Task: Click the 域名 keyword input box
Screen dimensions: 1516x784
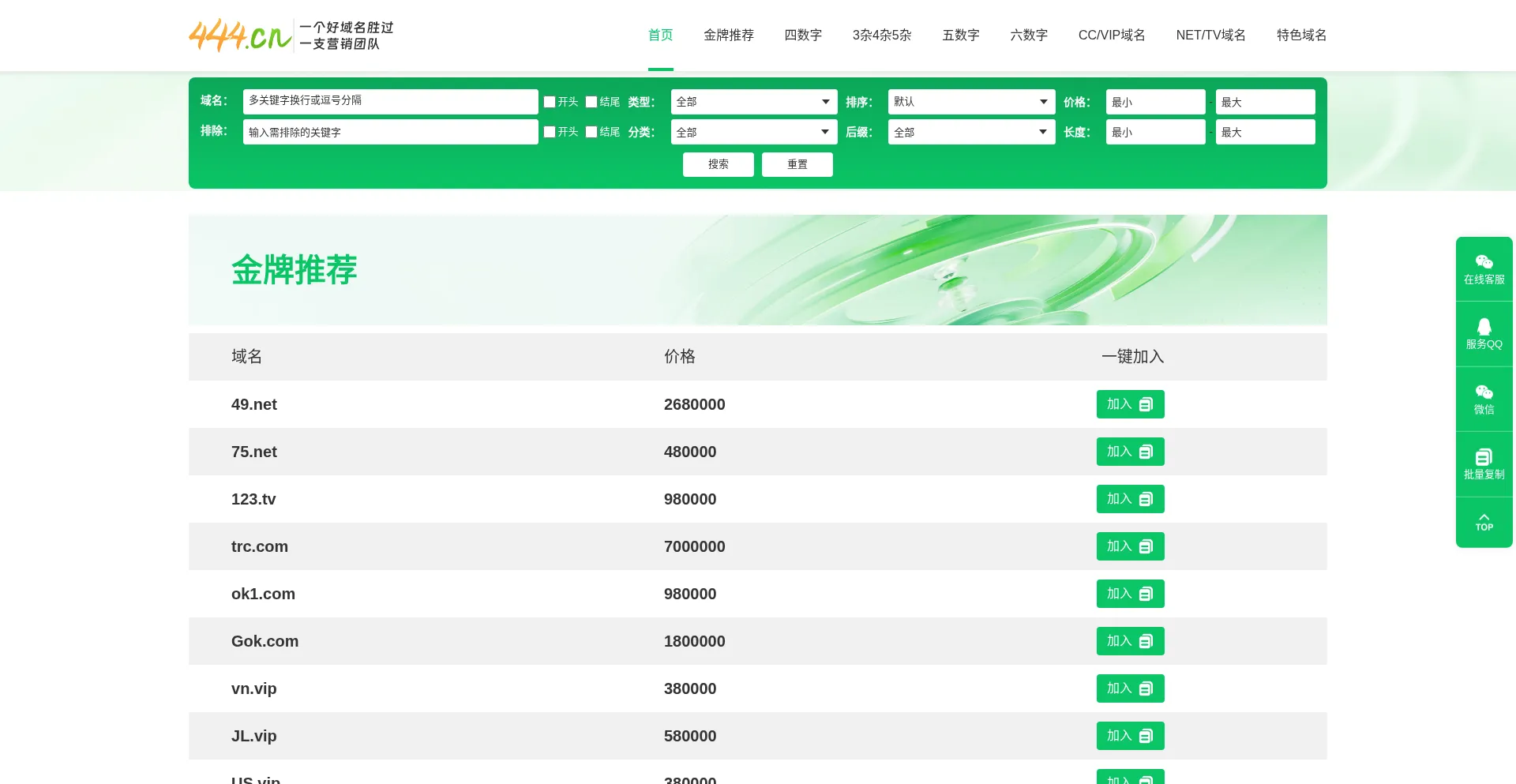Action: [x=391, y=101]
